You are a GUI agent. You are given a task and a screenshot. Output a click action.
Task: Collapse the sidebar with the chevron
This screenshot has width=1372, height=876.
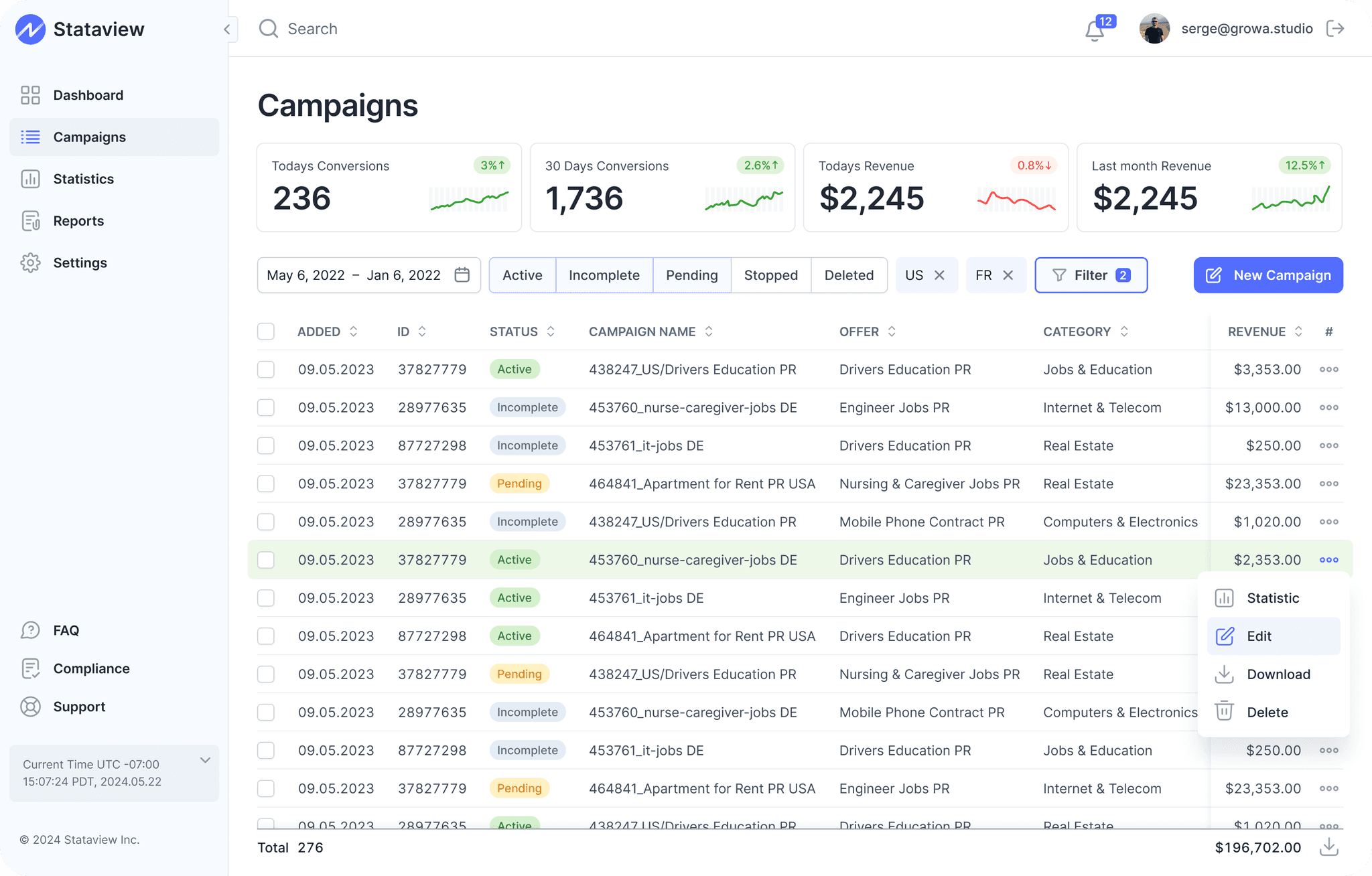coord(227,29)
